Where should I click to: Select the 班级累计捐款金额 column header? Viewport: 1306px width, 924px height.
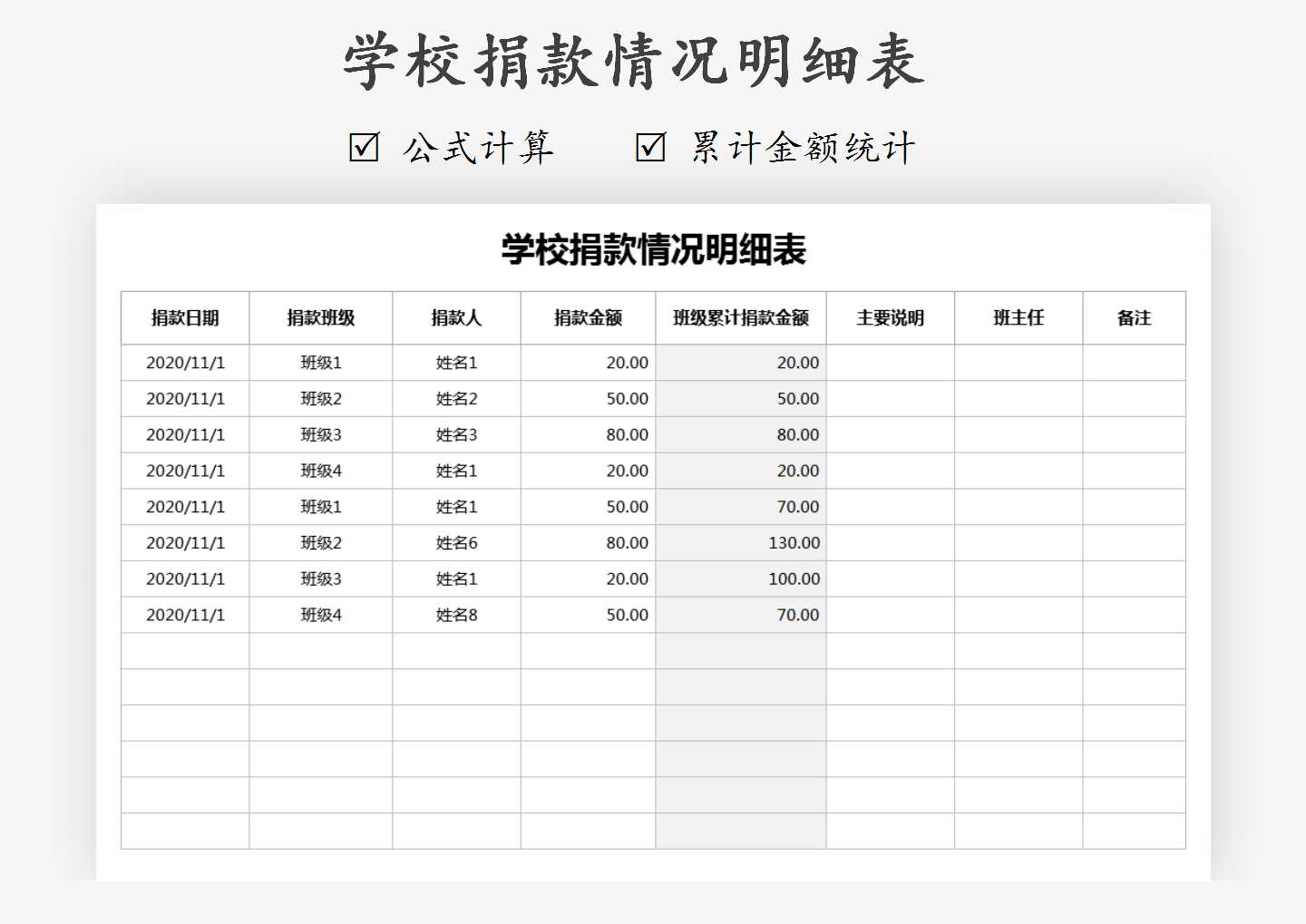pyautogui.click(x=741, y=317)
